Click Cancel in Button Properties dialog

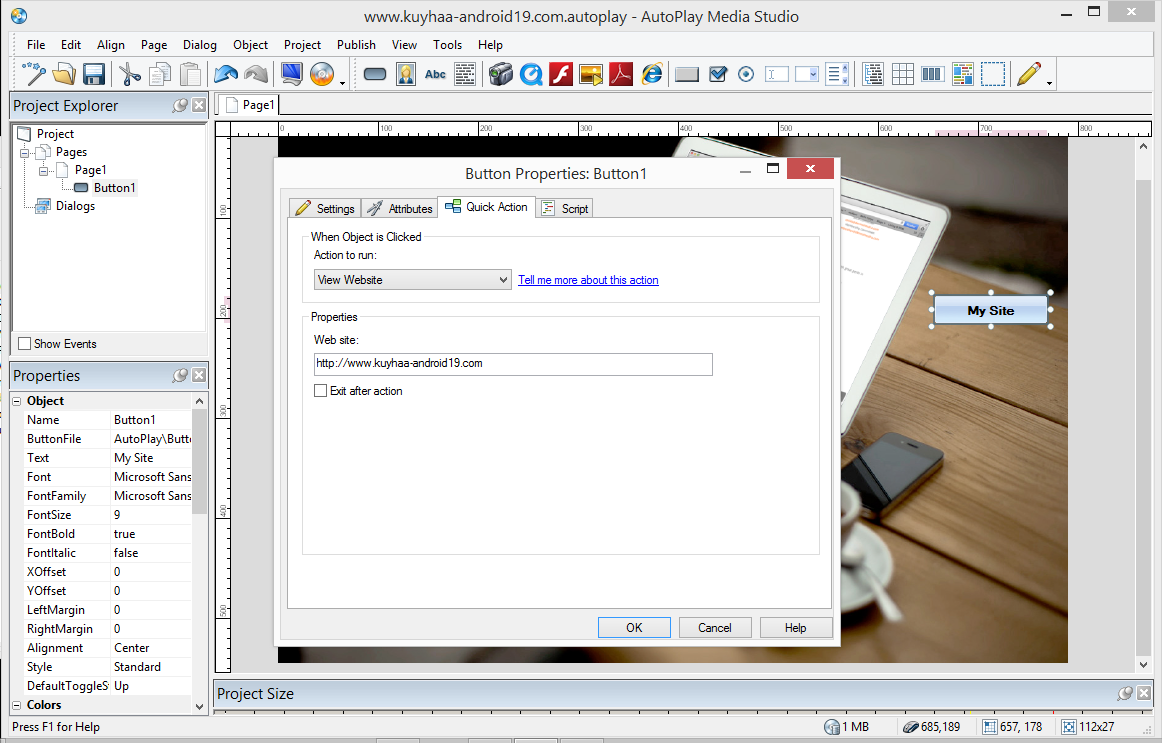(x=714, y=627)
